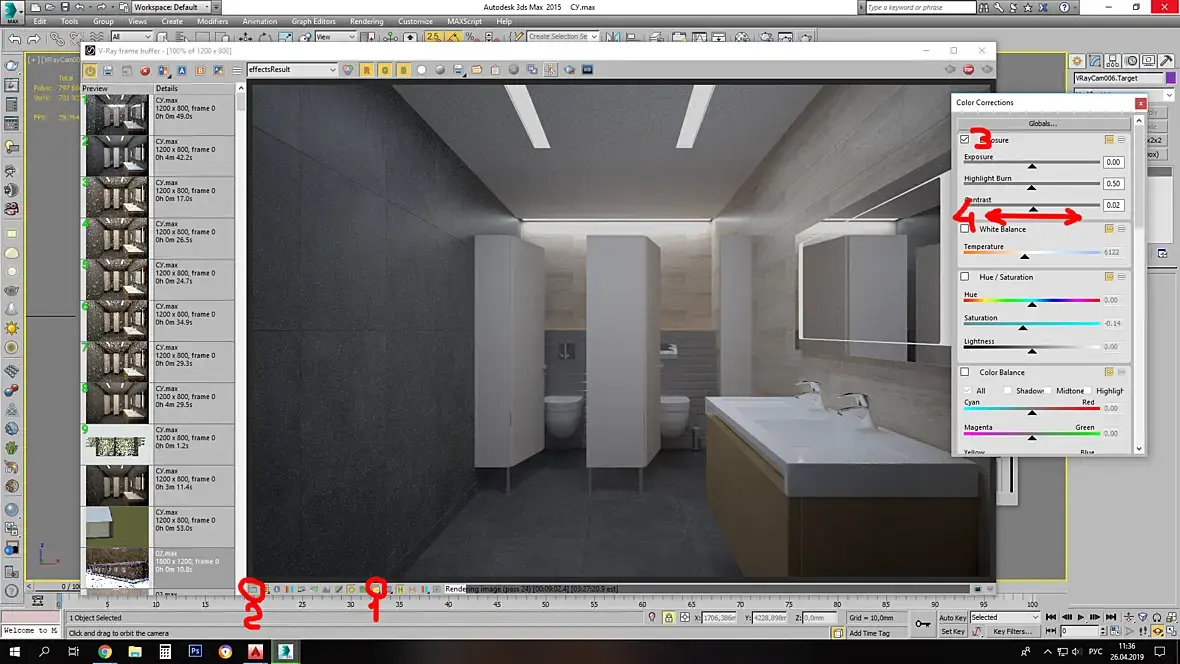Click the Exposure value field 0.00
The height and width of the screenshot is (664, 1180).
pyautogui.click(x=1113, y=163)
